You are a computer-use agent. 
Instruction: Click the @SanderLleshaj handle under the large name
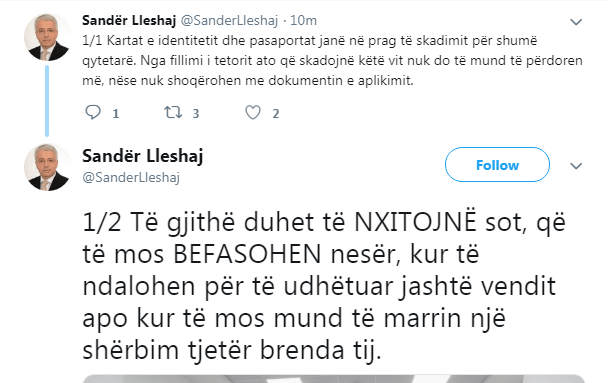pyautogui.click(x=131, y=177)
